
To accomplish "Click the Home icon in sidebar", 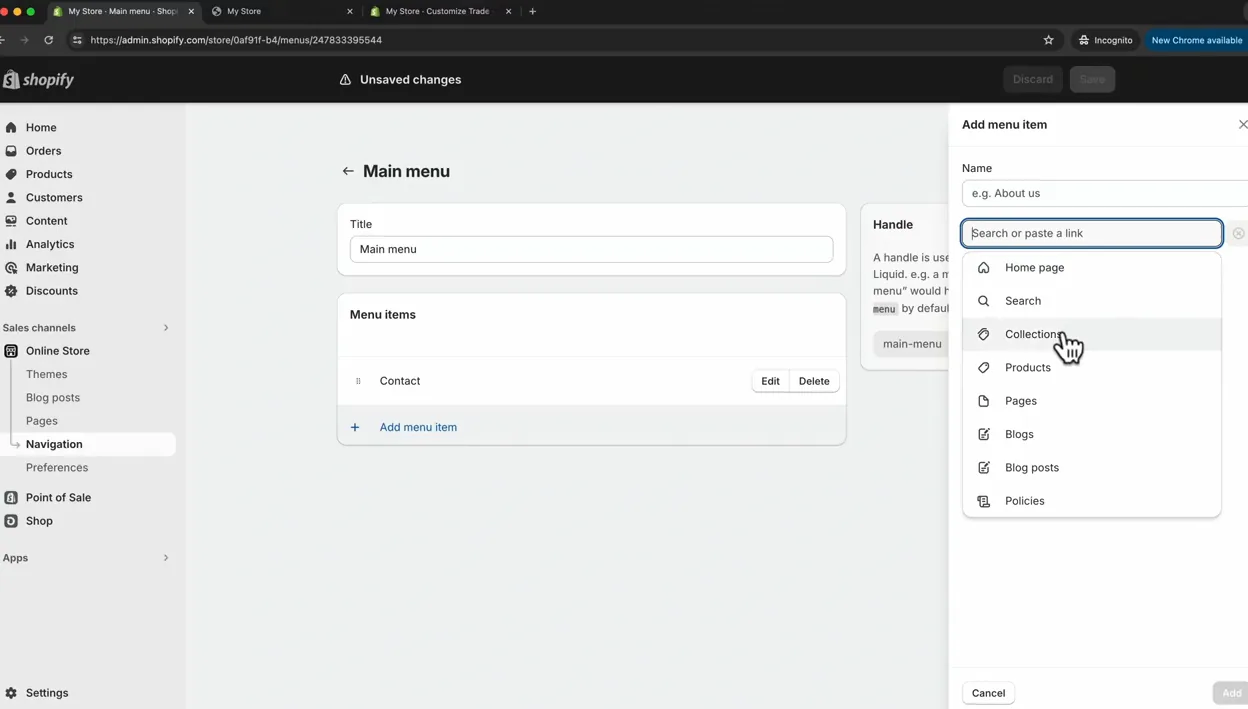I will coord(11,128).
